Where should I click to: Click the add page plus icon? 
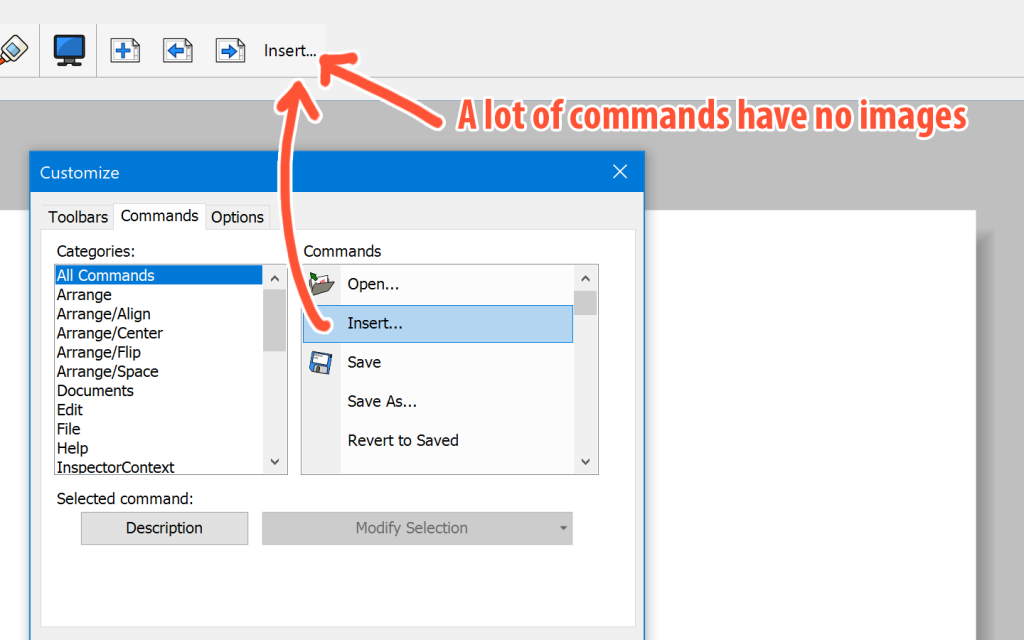point(125,50)
